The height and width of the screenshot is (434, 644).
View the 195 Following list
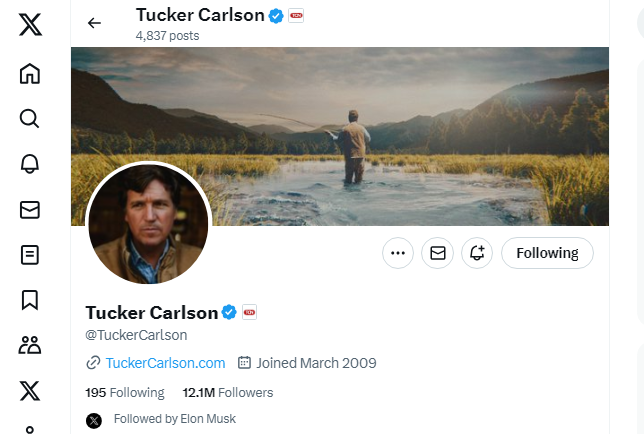point(125,393)
